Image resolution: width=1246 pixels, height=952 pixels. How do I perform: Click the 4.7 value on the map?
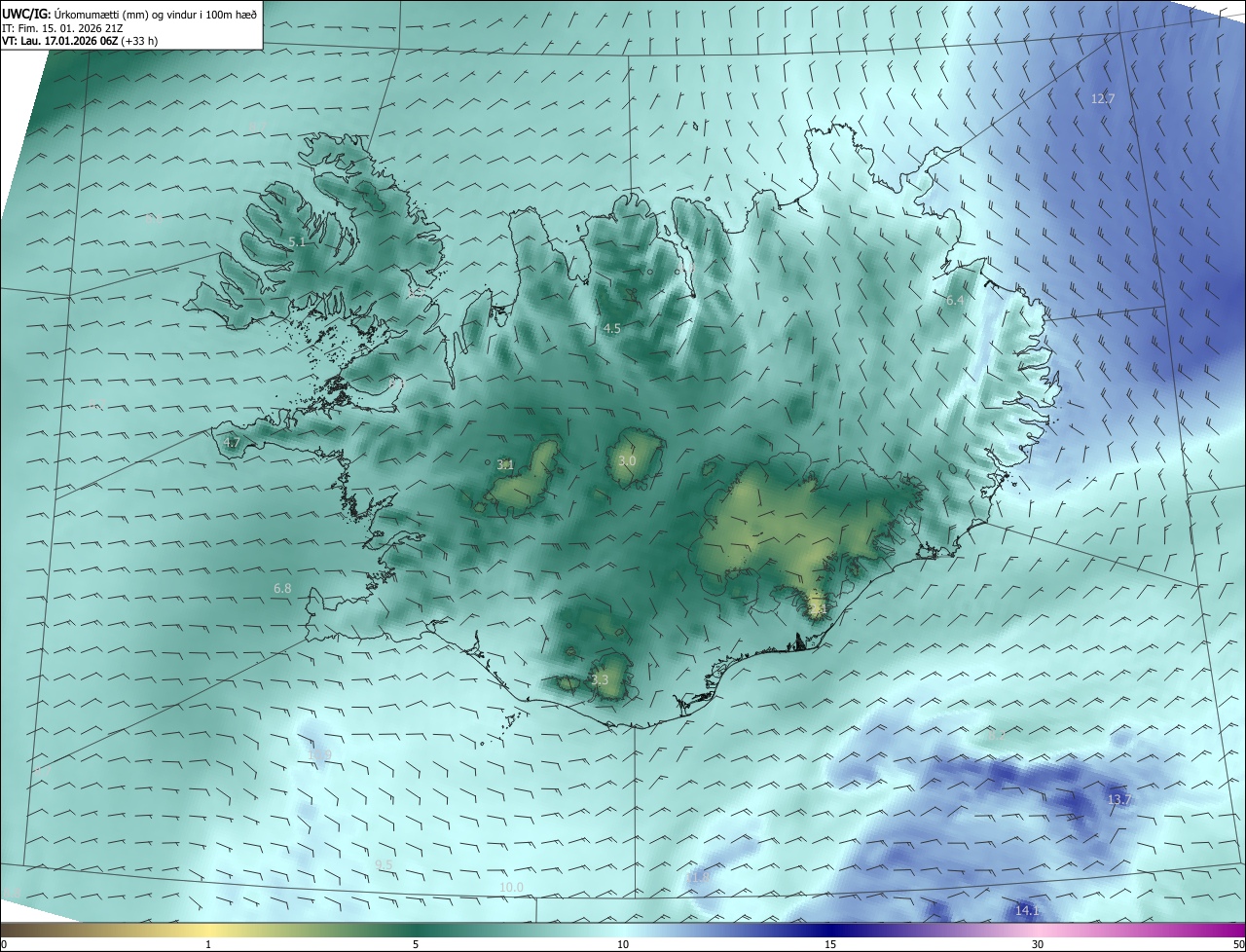[x=232, y=442]
